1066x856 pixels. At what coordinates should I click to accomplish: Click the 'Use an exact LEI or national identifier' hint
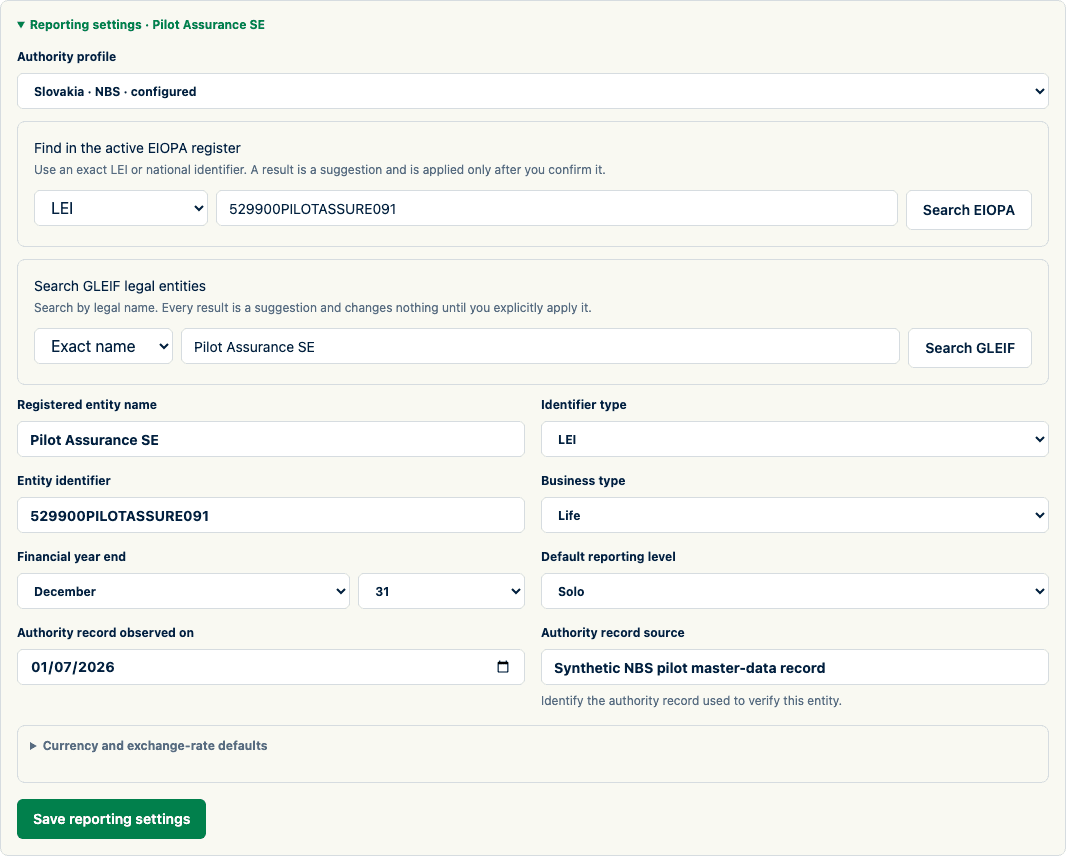pyautogui.click(x=320, y=169)
